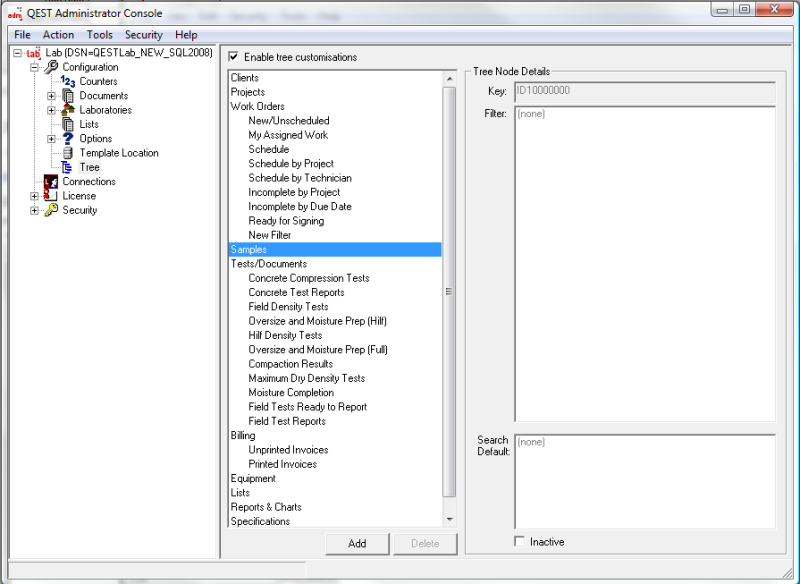Click the Delete button
This screenshot has height=584, width=800.
425,543
